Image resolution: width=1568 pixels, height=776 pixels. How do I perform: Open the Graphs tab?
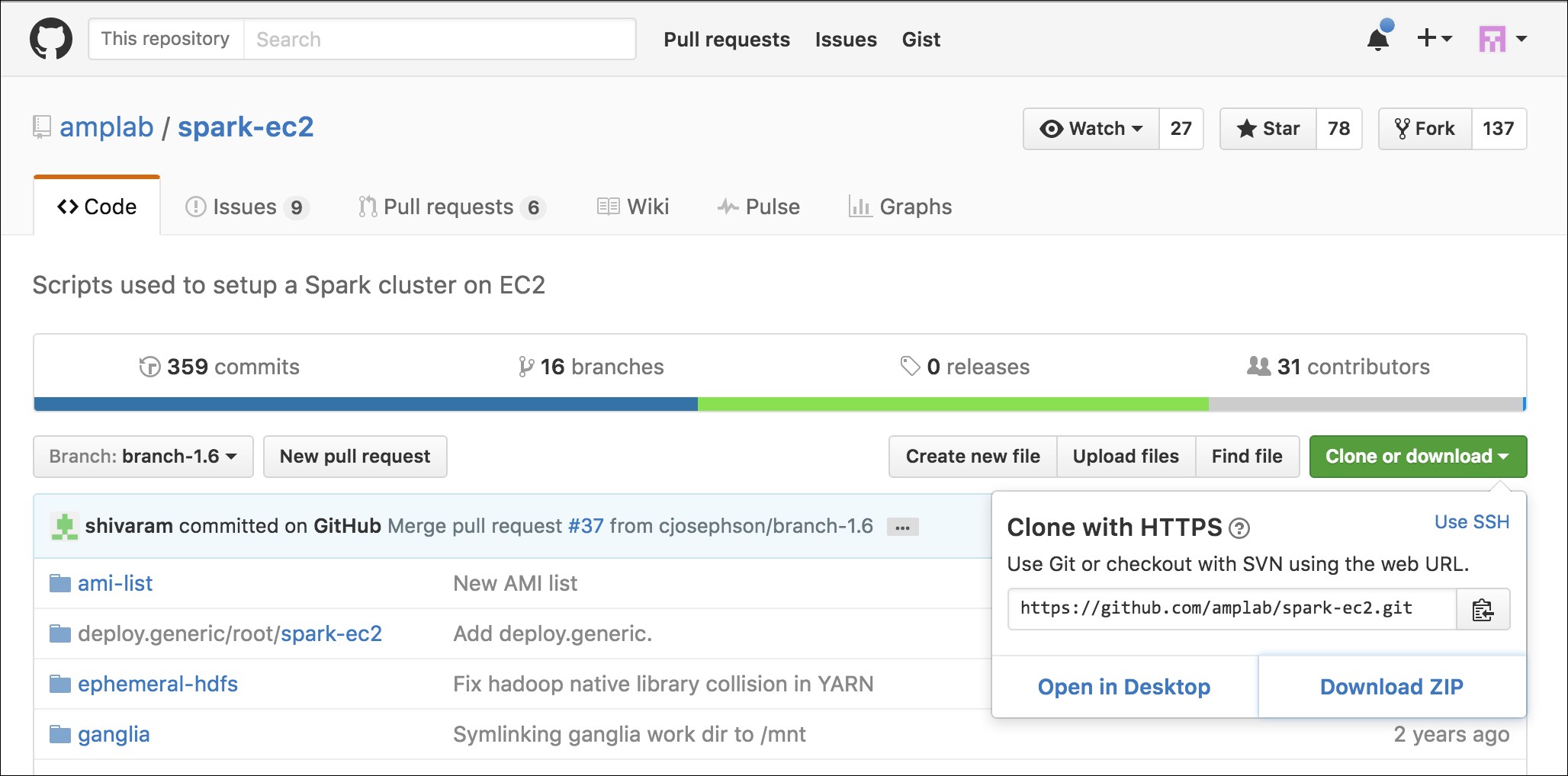(900, 207)
